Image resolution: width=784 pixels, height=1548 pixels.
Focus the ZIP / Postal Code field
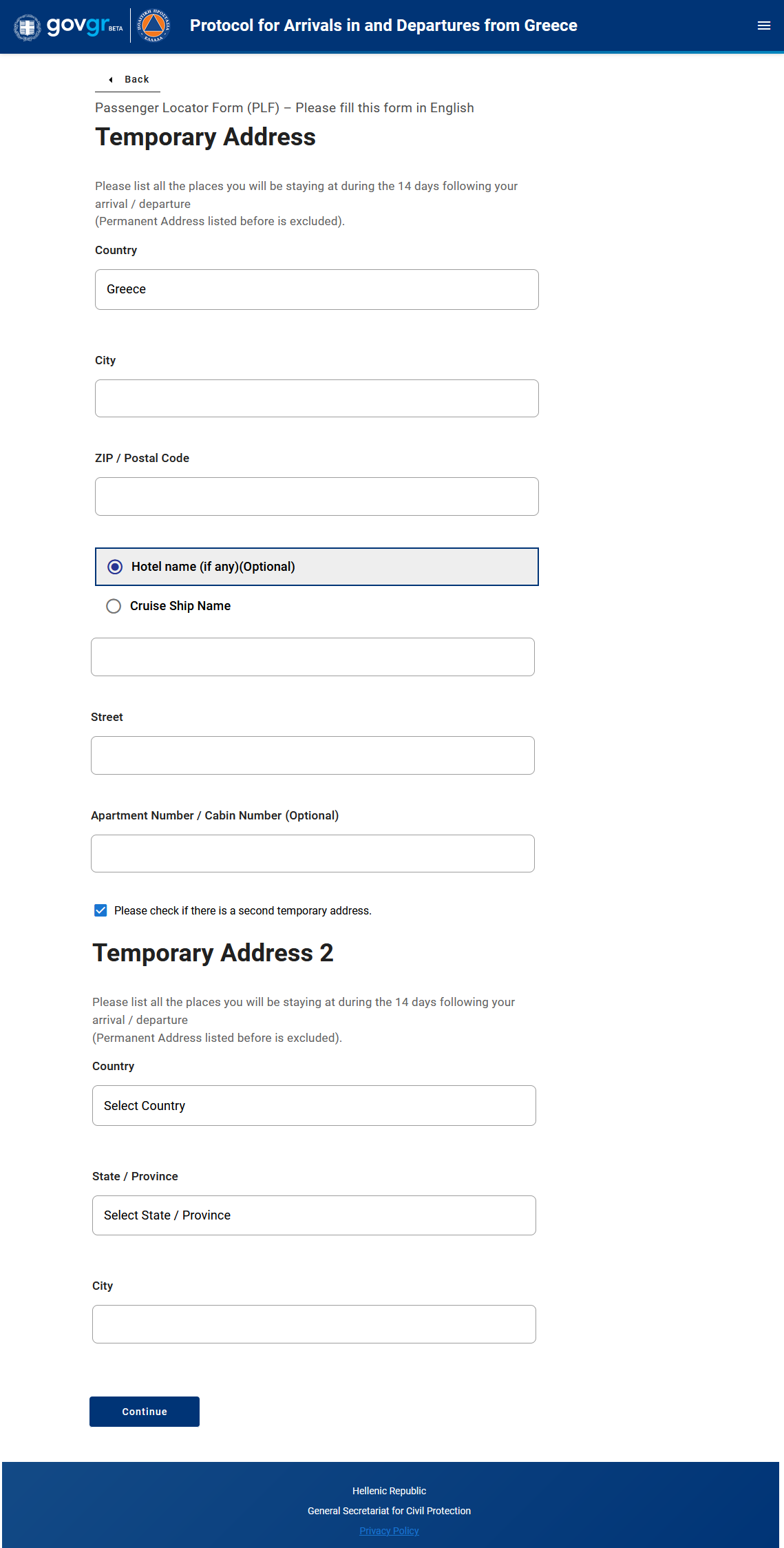click(x=317, y=496)
